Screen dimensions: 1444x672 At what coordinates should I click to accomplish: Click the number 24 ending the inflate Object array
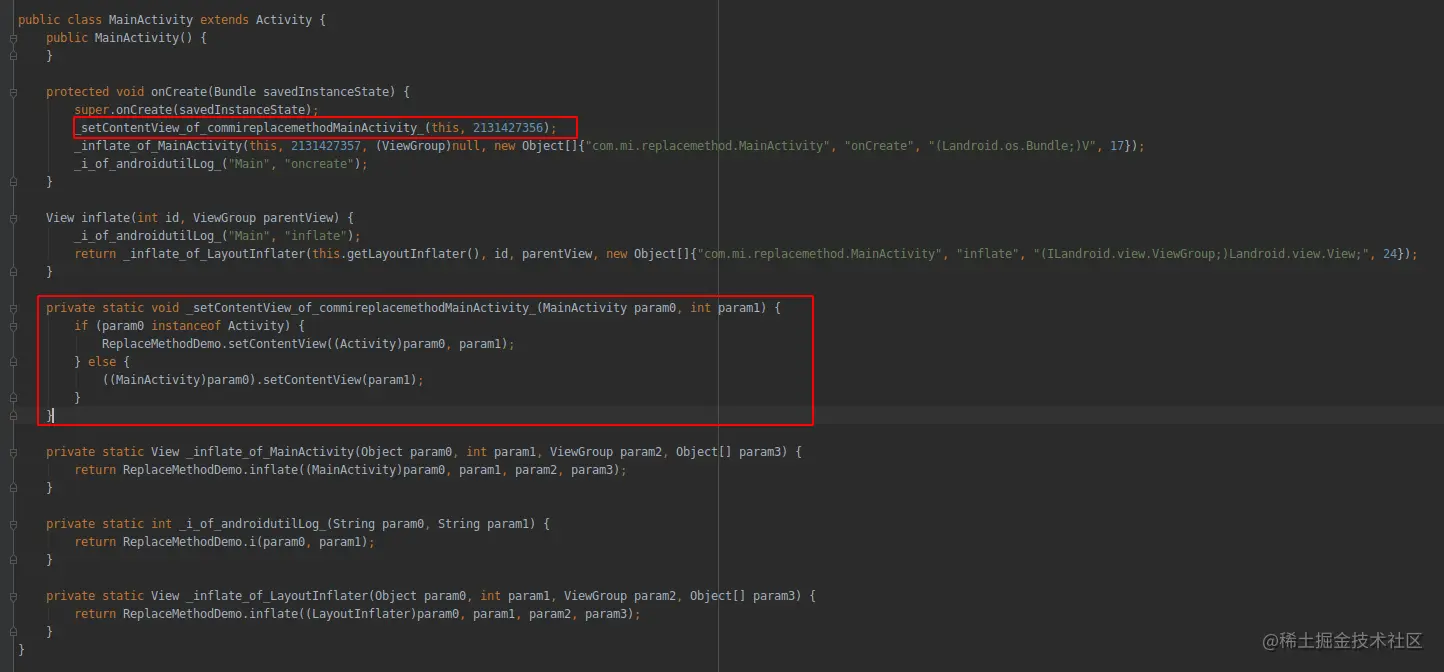point(1389,254)
